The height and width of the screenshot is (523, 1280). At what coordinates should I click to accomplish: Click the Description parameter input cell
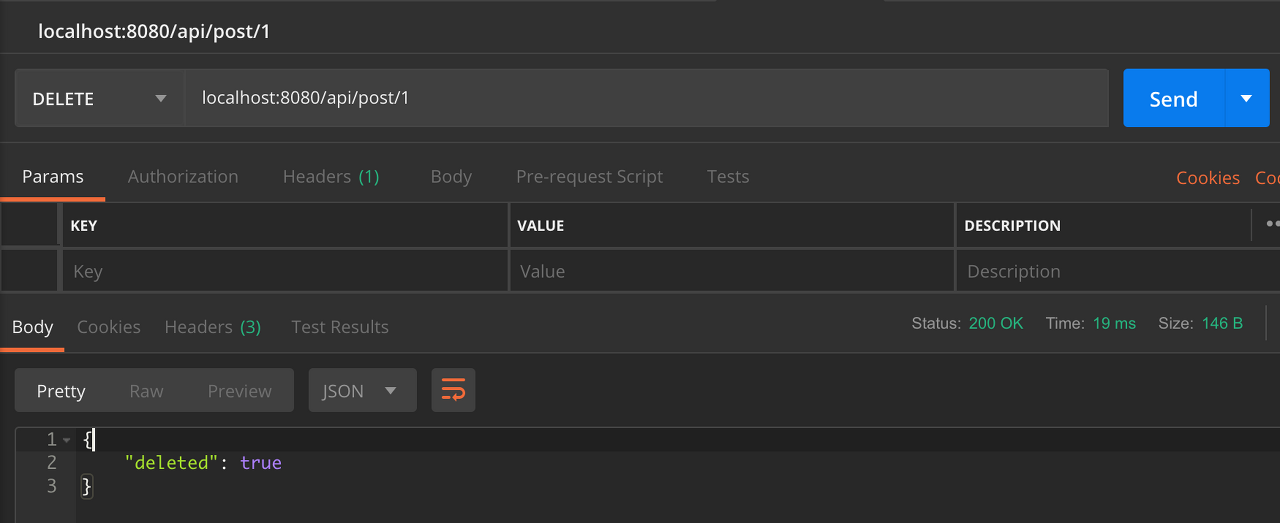(x=1118, y=271)
